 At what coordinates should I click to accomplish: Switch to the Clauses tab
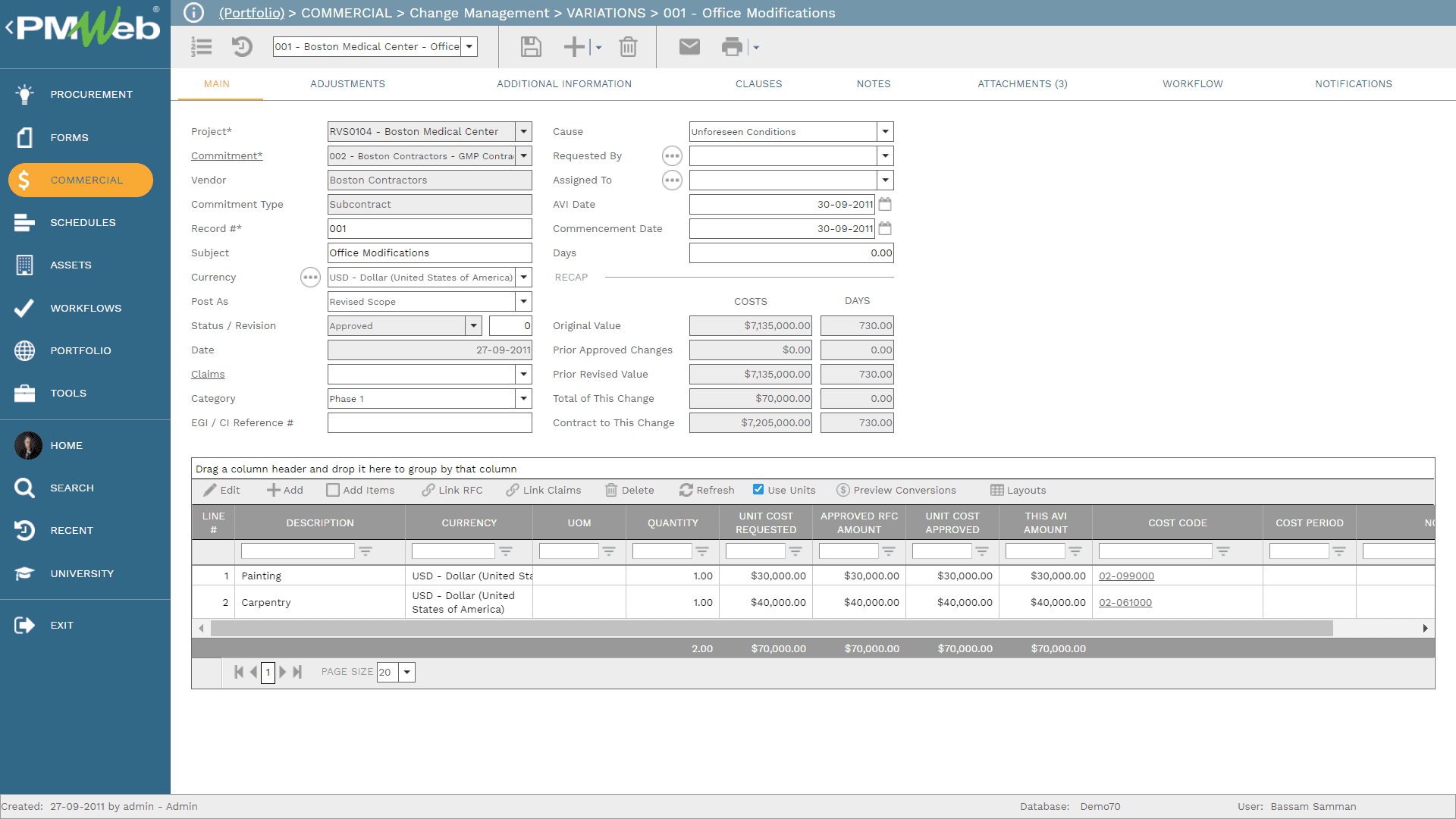[758, 84]
